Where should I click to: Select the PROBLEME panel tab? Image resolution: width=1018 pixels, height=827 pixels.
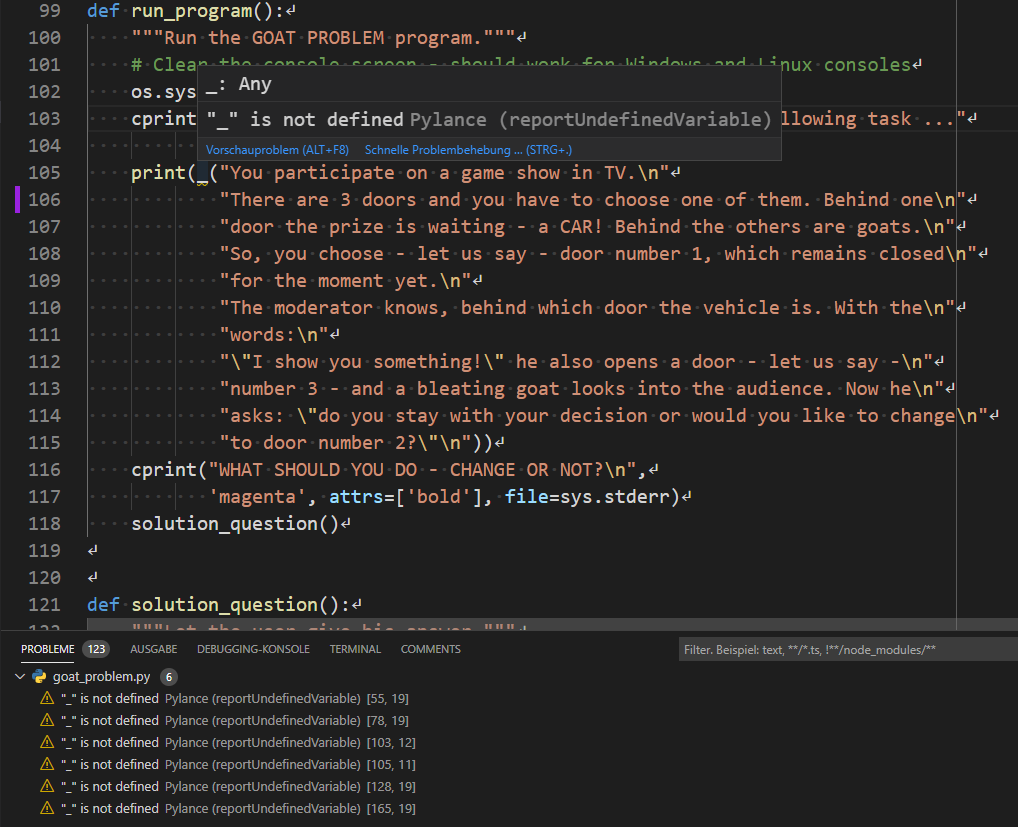pyautogui.click(x=47, y=648)
